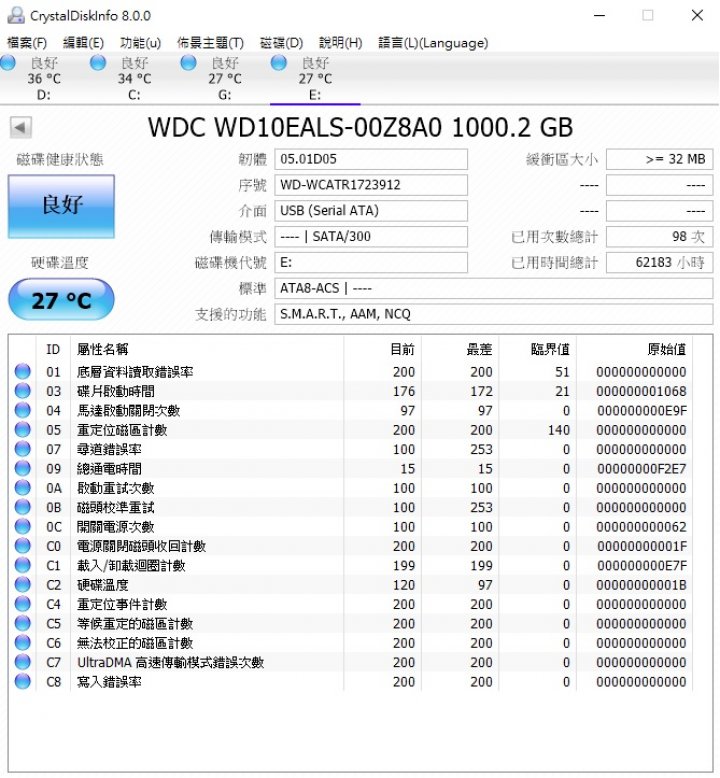This screenshot has width=720, height=778.
Task: Select the drive E: disk tab
Action: [315, 78]
